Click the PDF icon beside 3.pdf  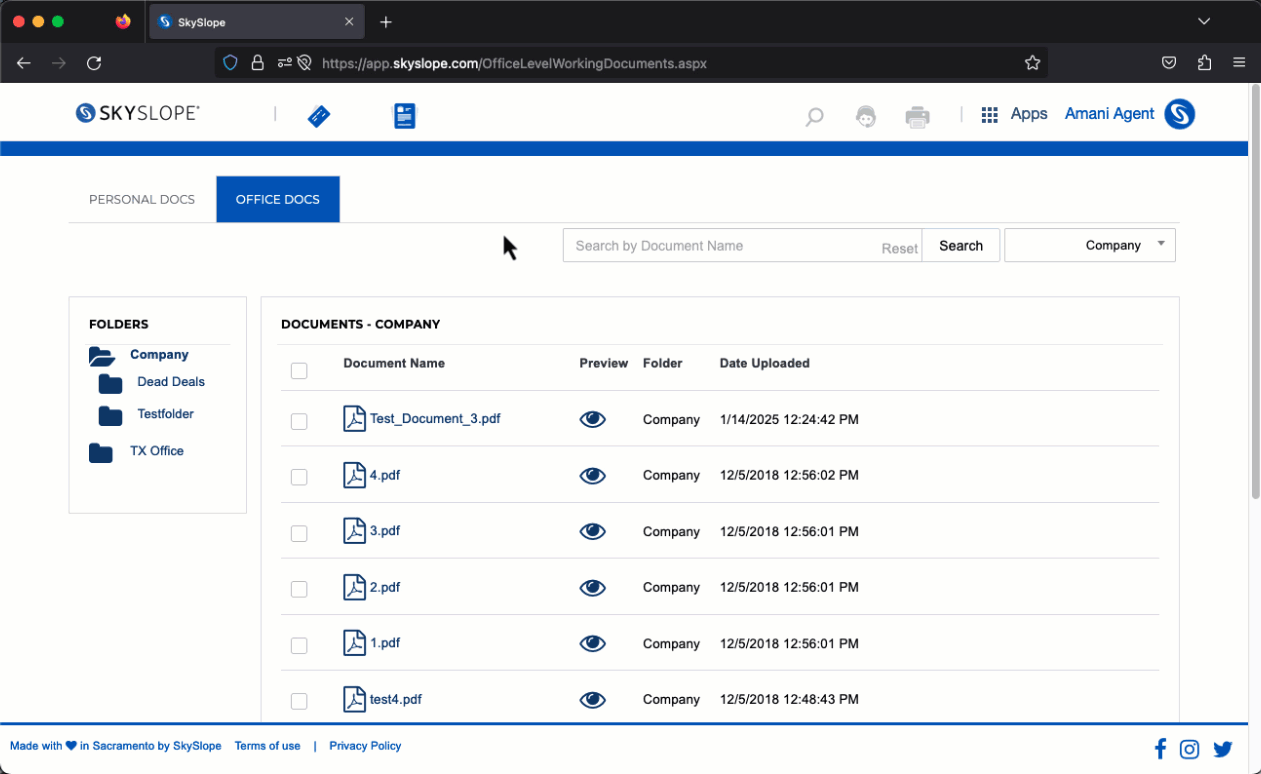pos(354,531)
